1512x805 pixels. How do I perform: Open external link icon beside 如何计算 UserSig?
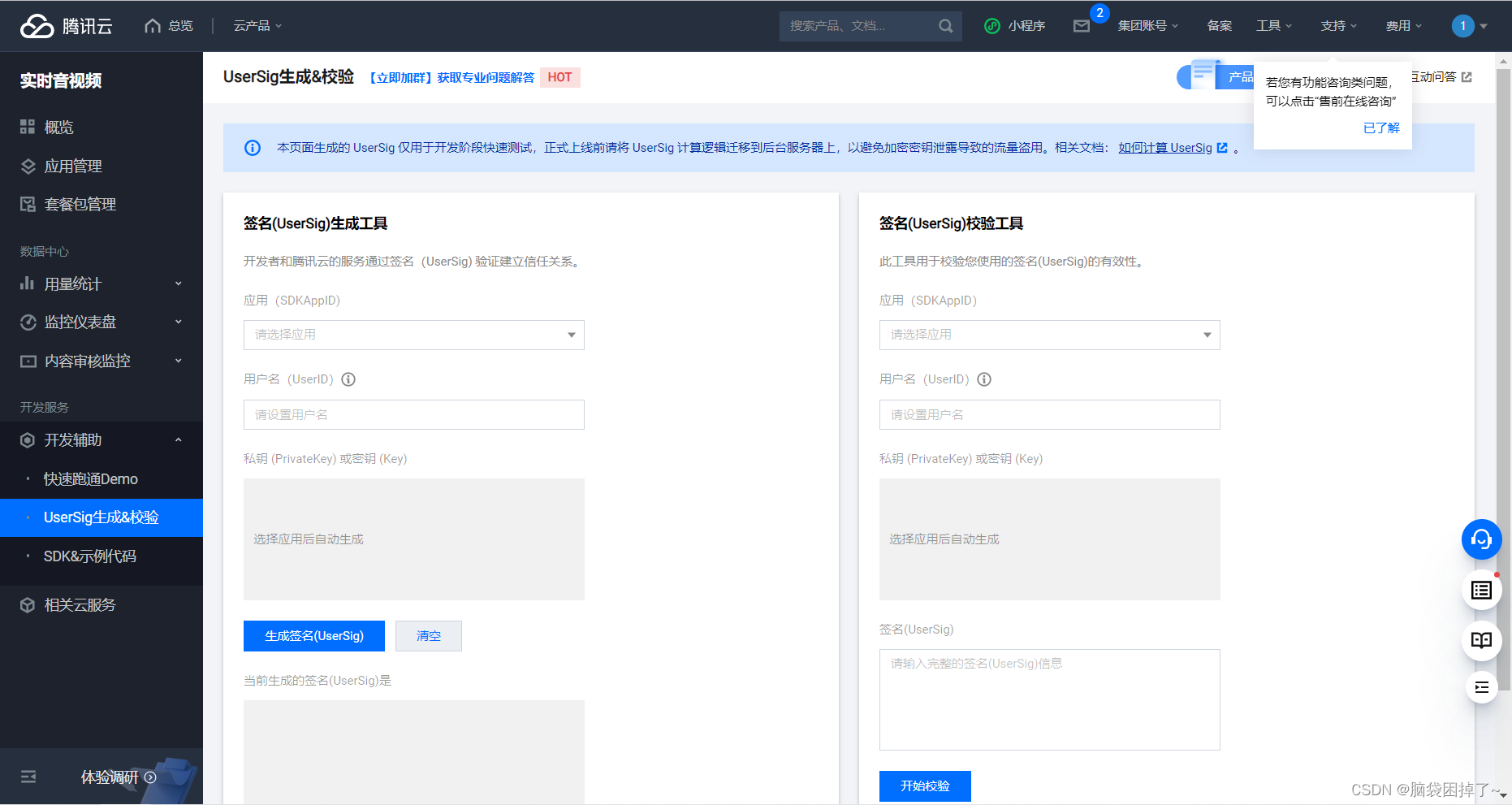pyautogui.click(x=1222, y=147)
